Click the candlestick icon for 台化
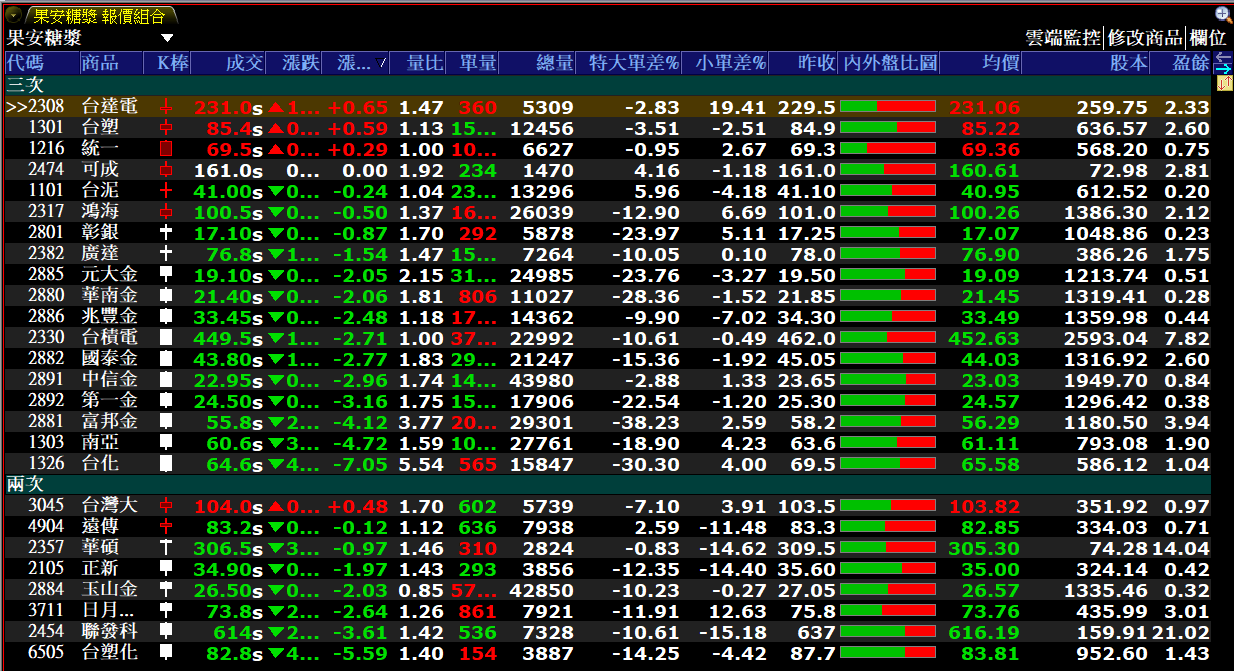 (166, 464)
